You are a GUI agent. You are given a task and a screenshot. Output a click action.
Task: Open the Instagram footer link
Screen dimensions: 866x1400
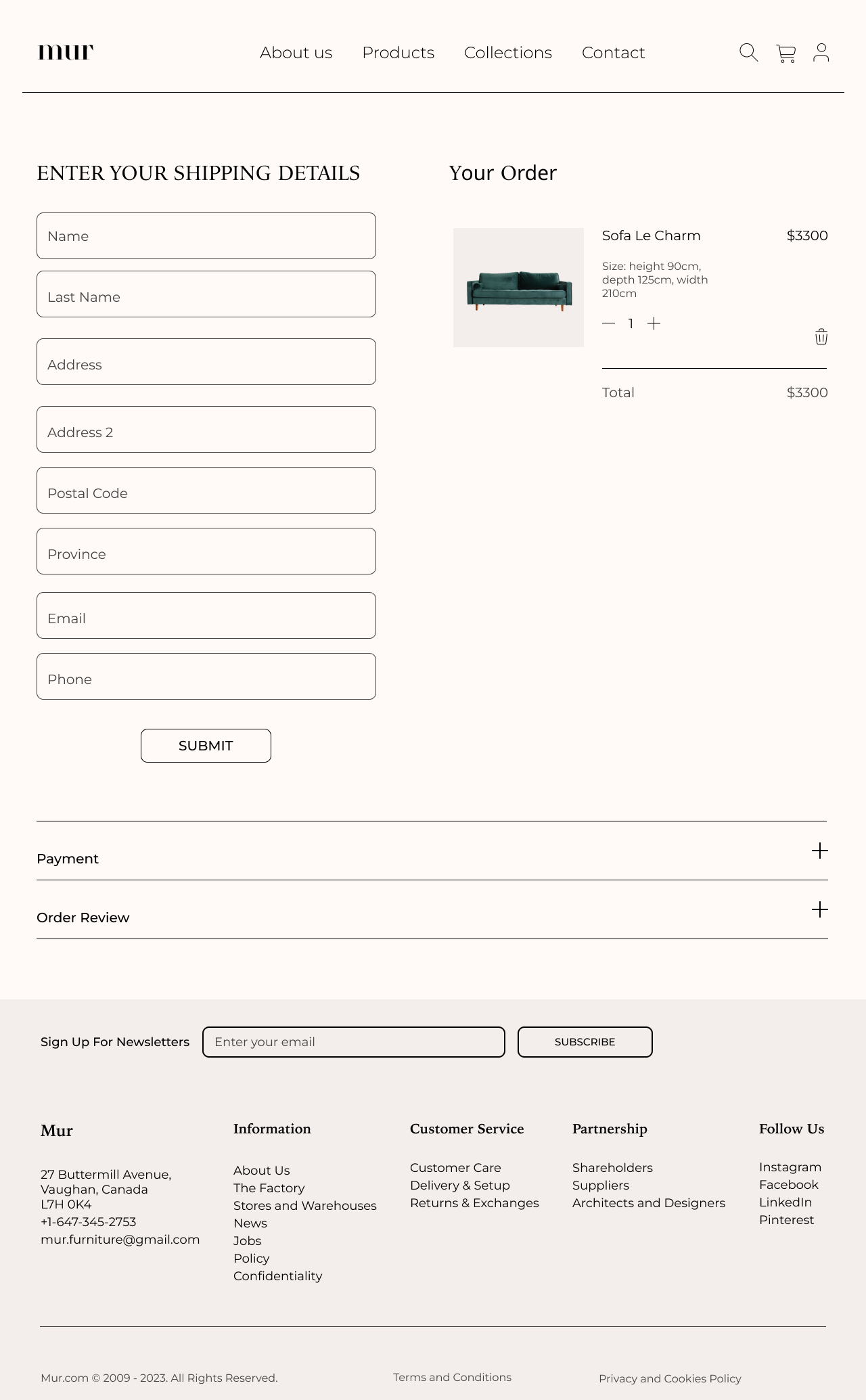tap(790, 1167)
